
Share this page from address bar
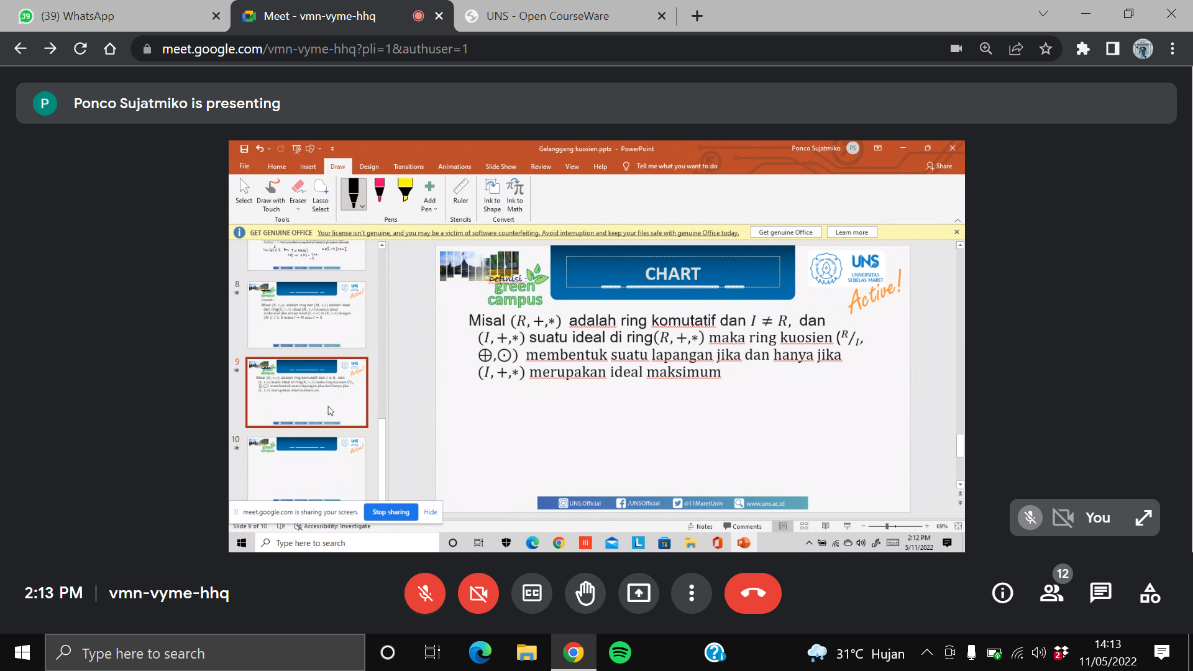click(x=1016, y=49)
